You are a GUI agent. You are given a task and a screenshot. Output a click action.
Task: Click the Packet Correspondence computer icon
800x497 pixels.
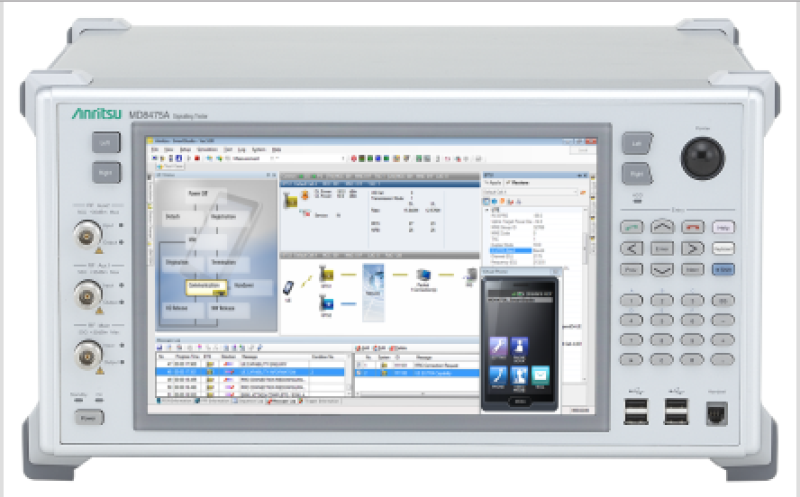[x=423, y=276]
